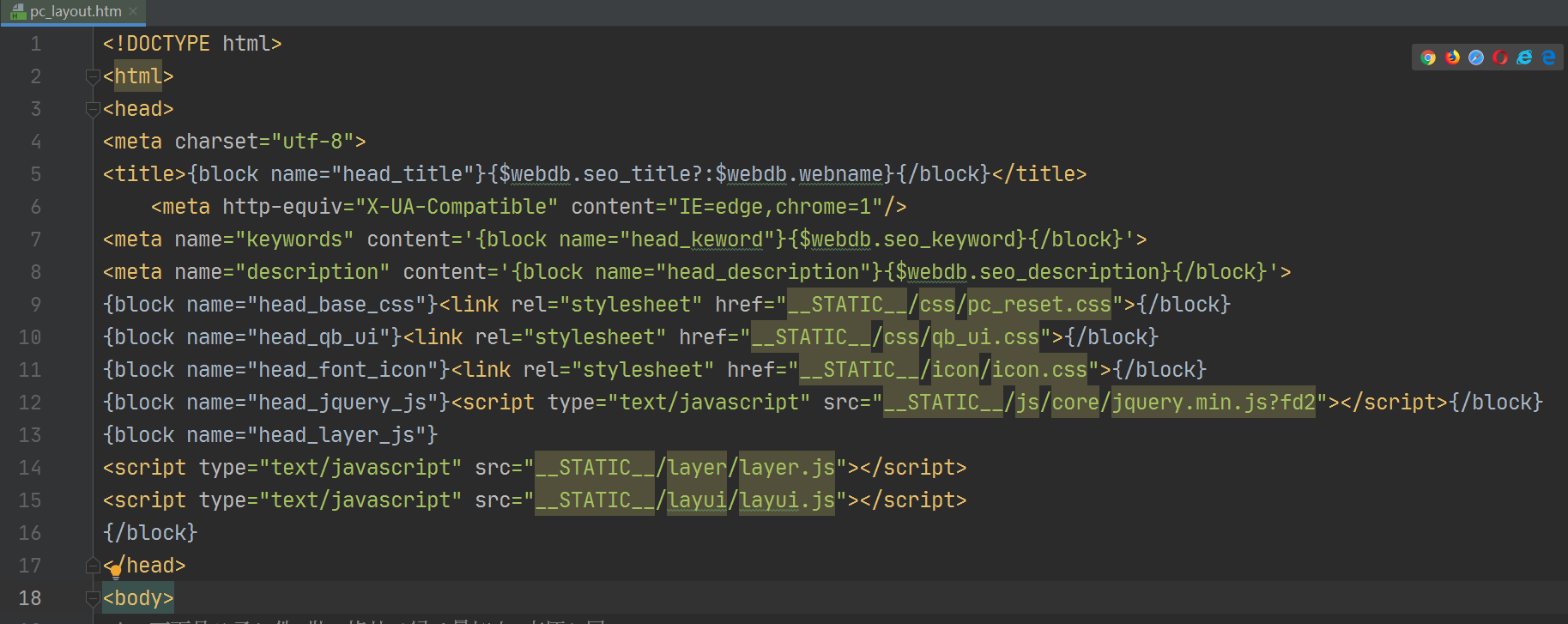The height and width of the screenshot is (624, 1568).
Task: Select the pc_layout.htm editor tab
Action: point(74,12)
